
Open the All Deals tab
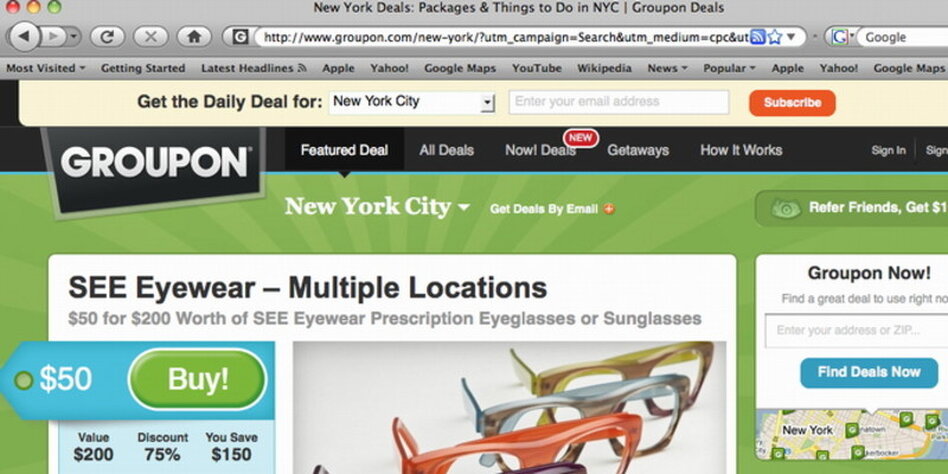click(x=447, y=150)
